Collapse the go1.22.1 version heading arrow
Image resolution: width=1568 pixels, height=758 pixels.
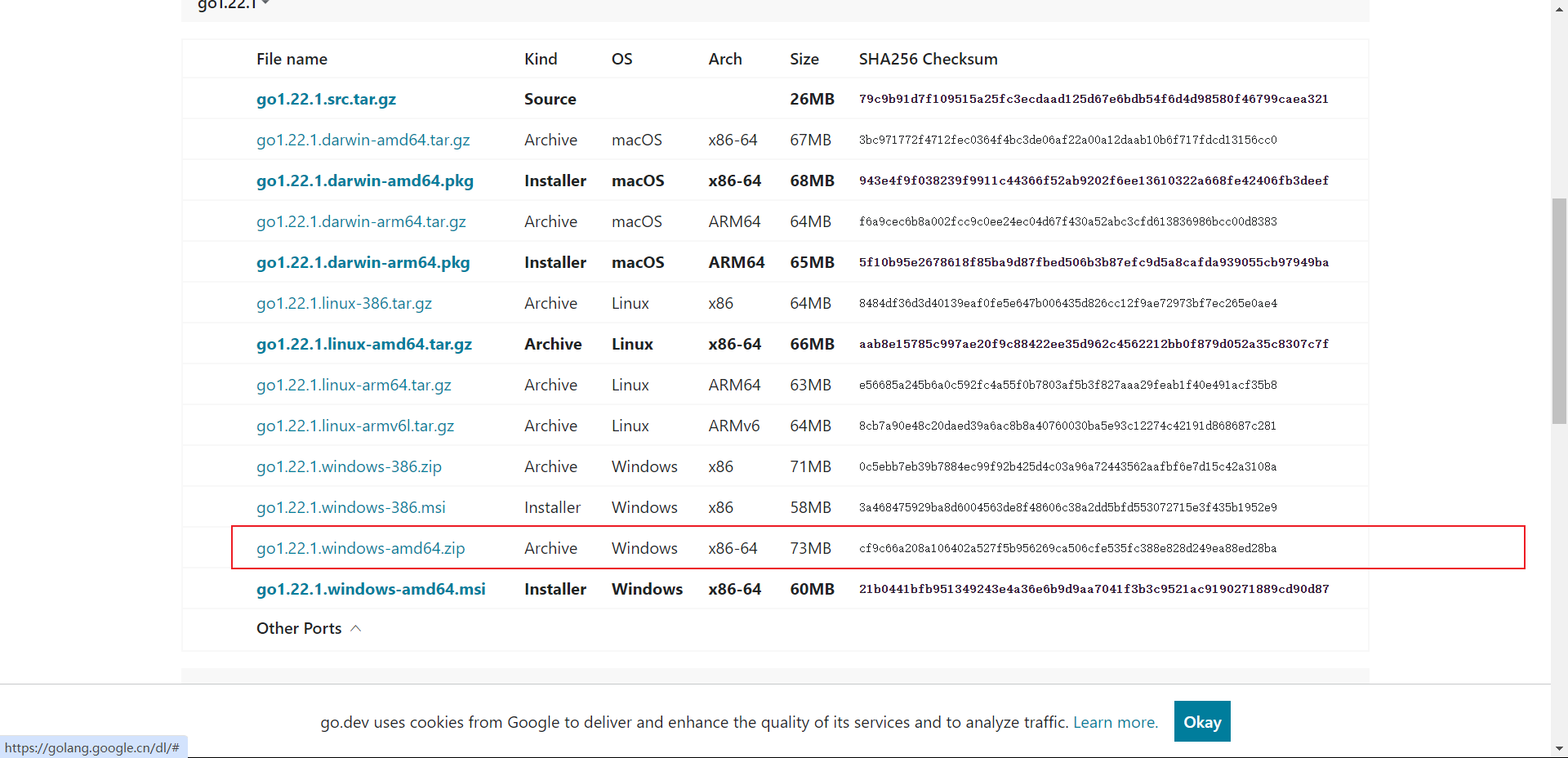(265, 4)
